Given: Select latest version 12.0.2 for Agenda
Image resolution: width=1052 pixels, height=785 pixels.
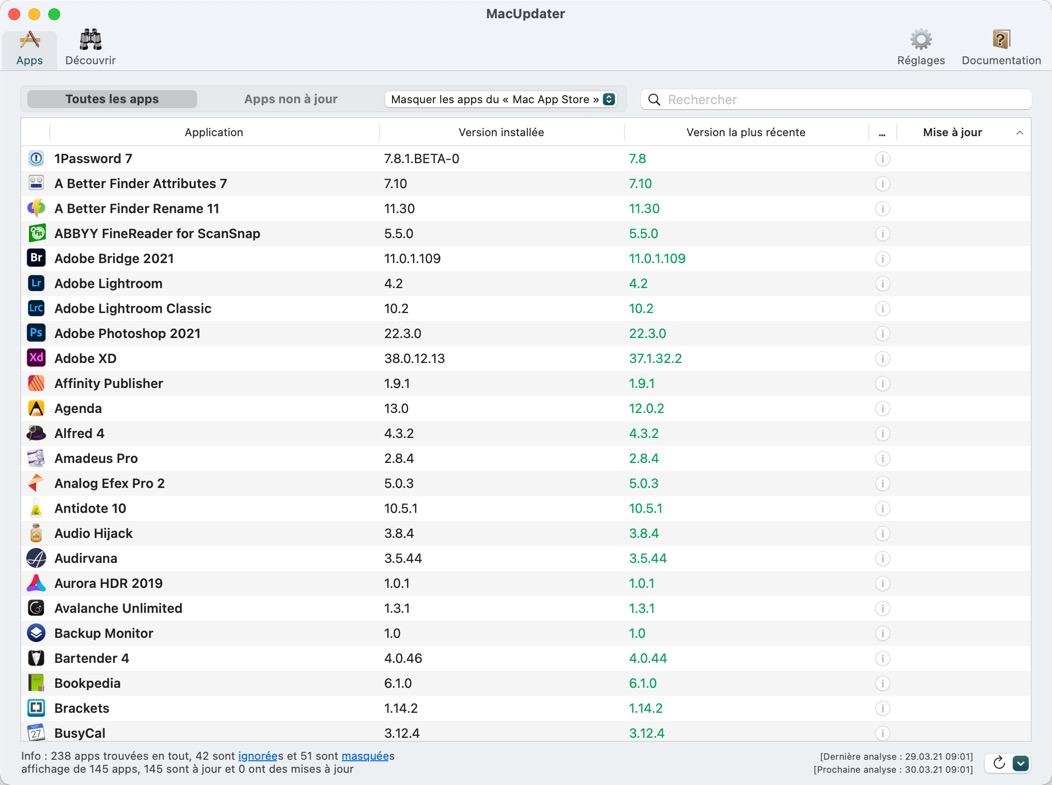Looking at the screenshot, I should (647, 408).
